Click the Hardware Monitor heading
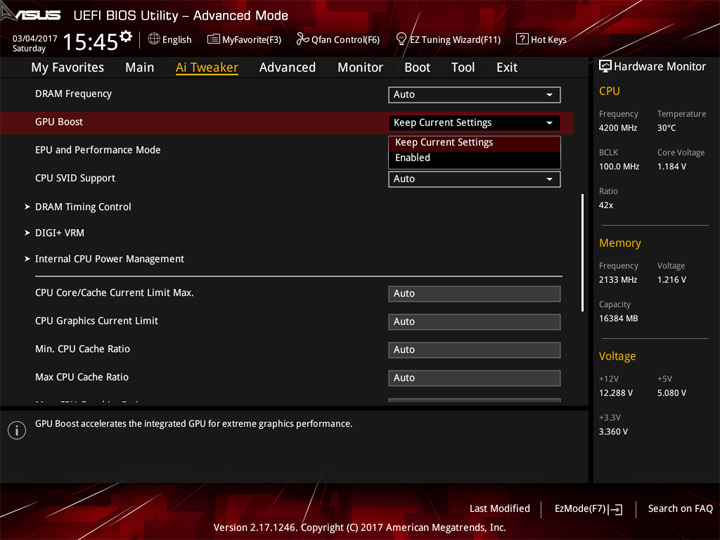Image resolution: width=720 pixels, height=540 pixels. tap(659, 67)
